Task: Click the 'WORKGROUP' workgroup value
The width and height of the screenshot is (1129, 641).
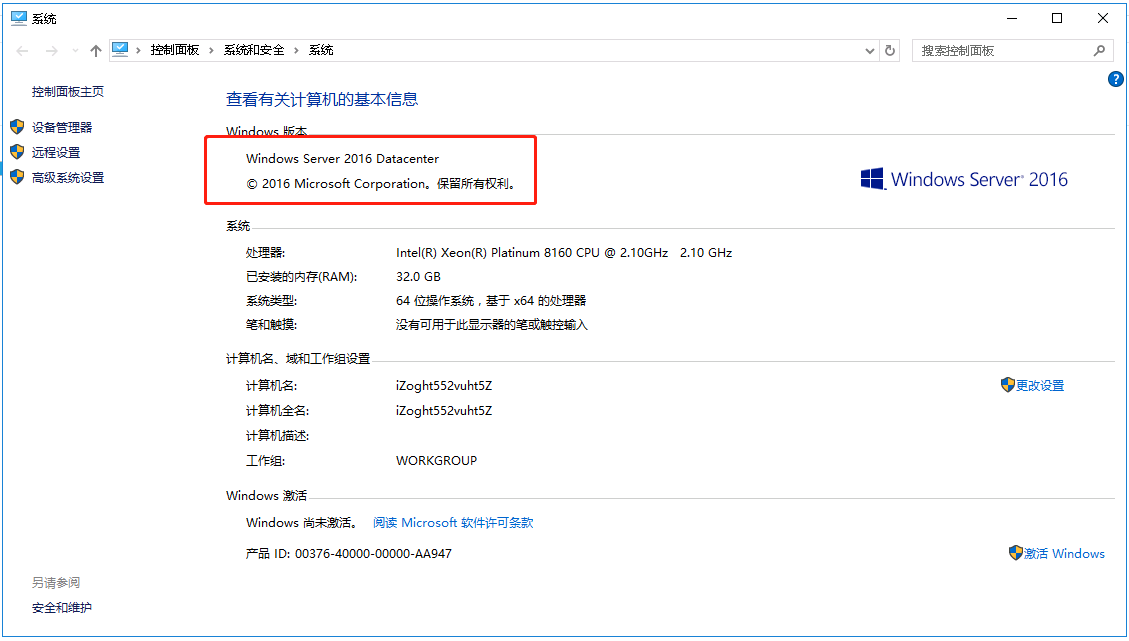Action: pos(436,461)
